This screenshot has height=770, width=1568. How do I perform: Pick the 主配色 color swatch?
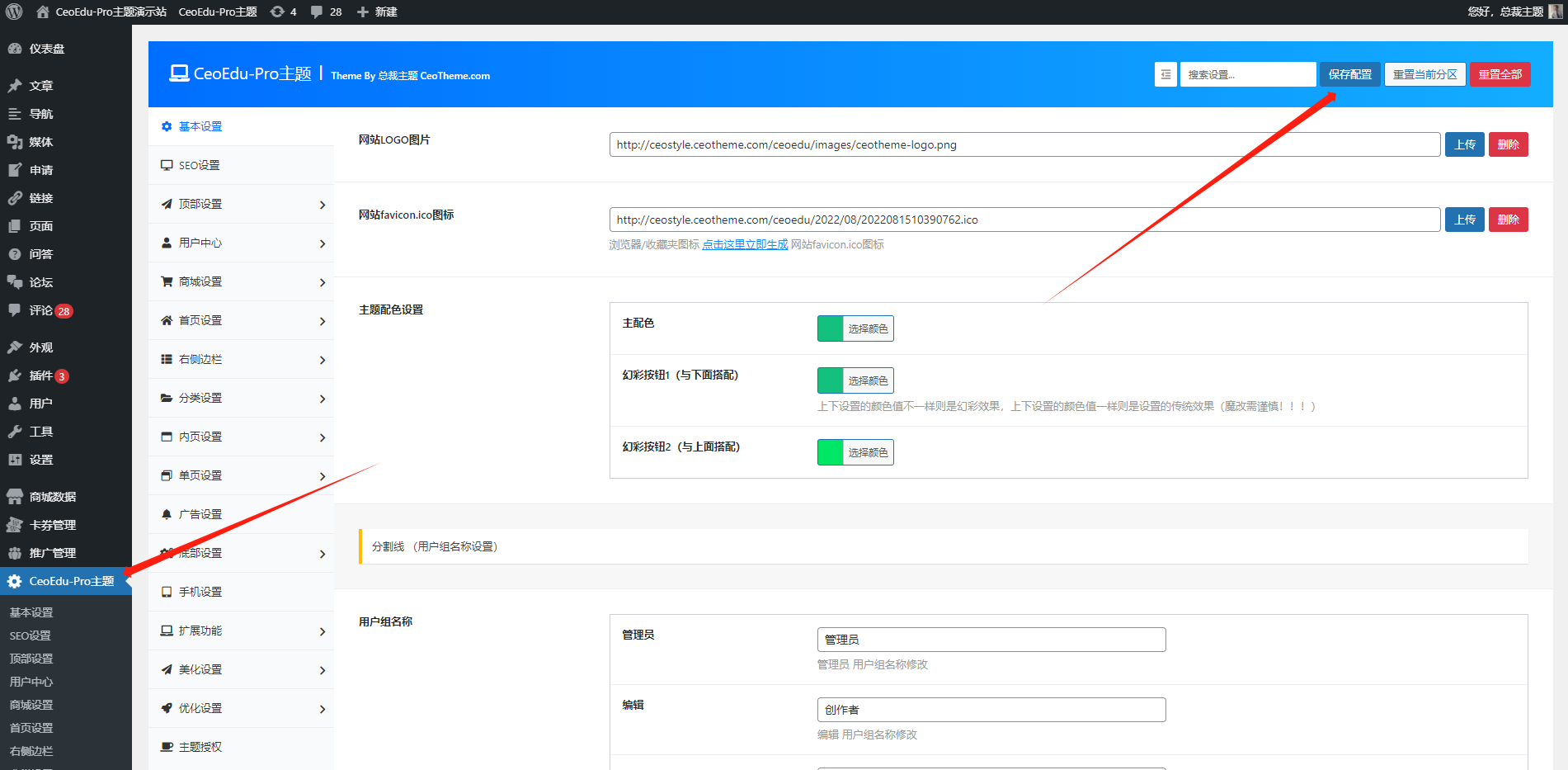click(x=831, y=328)
